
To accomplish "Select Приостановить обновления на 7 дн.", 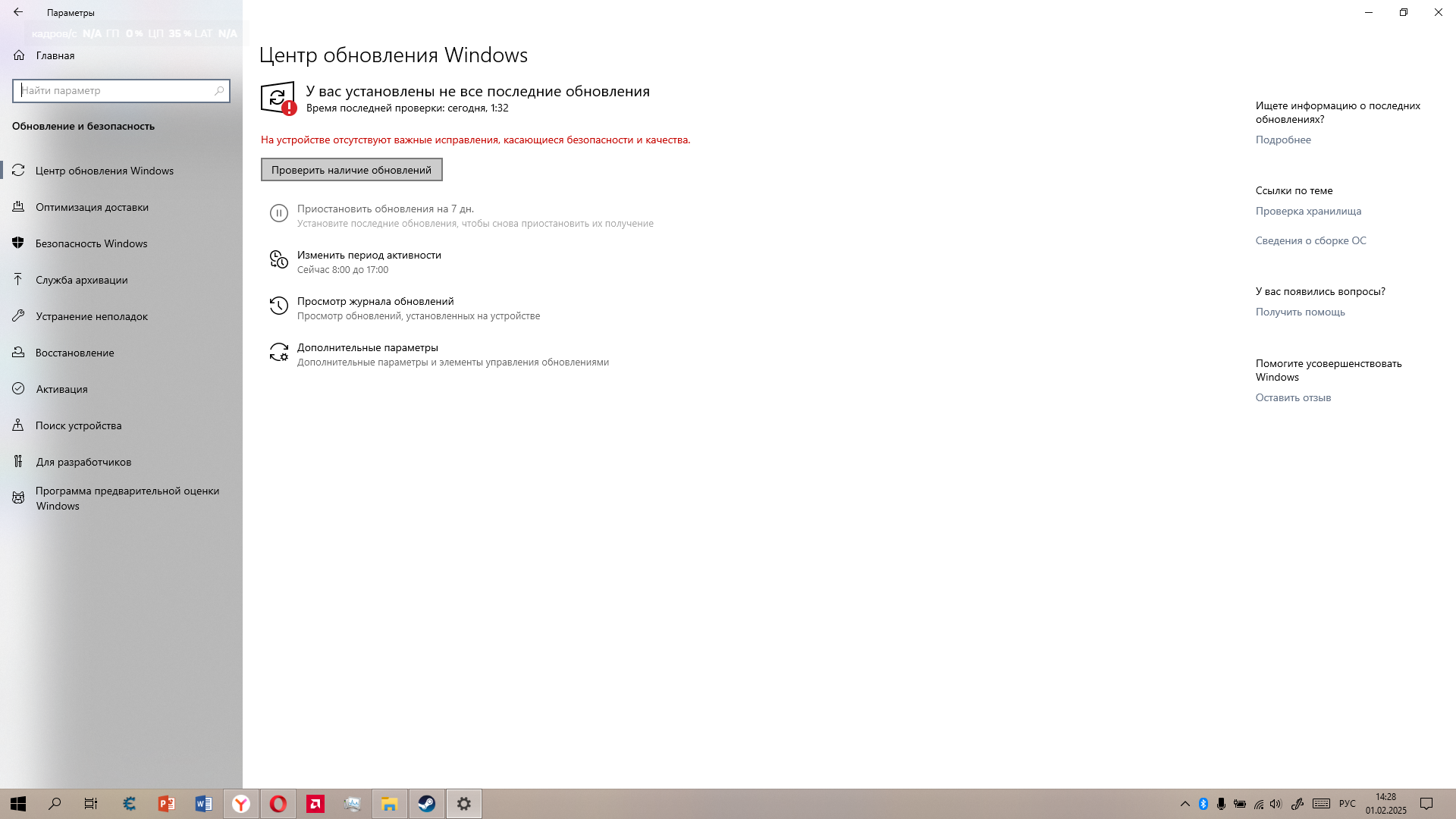I will 385,209.
